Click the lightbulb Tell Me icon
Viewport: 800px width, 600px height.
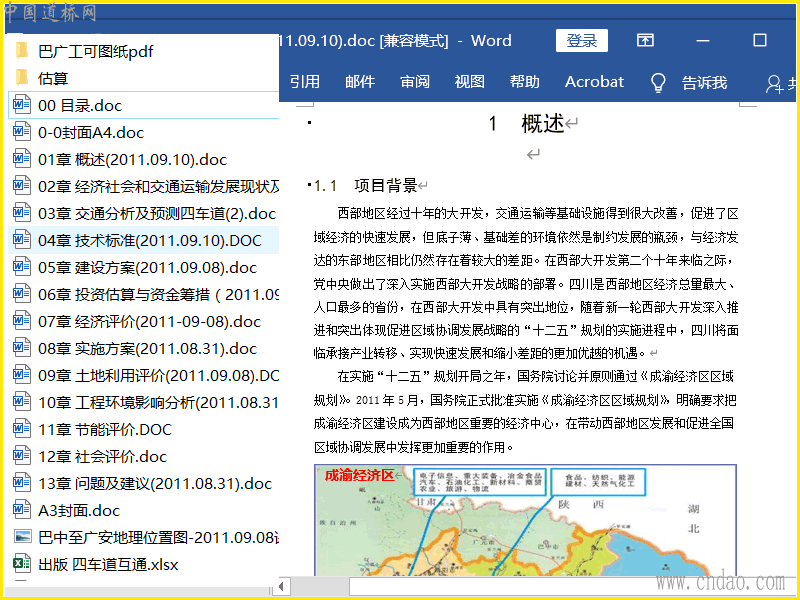point(658,82)
